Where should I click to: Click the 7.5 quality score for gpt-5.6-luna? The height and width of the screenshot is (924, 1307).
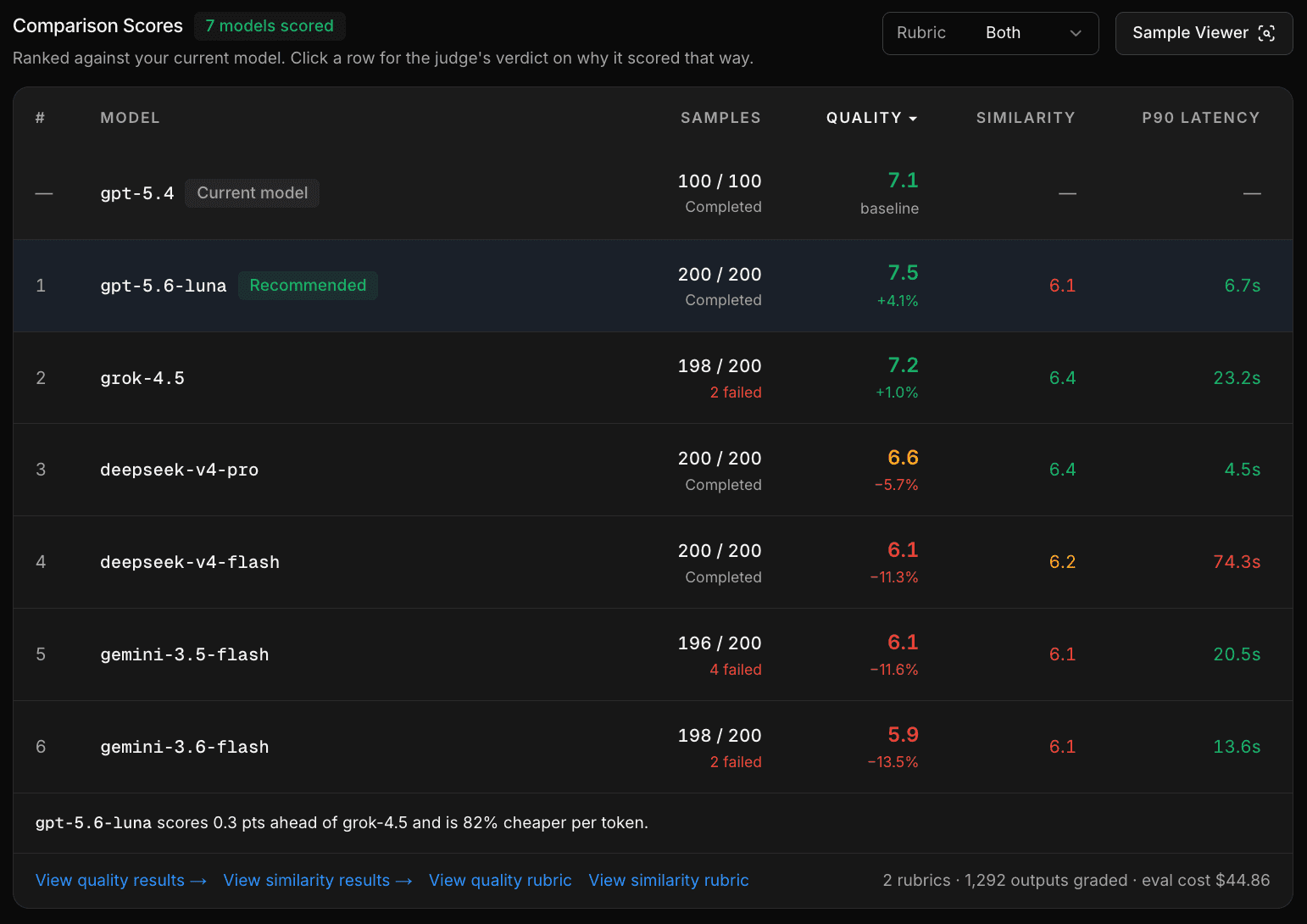click(x=903, y=273)
